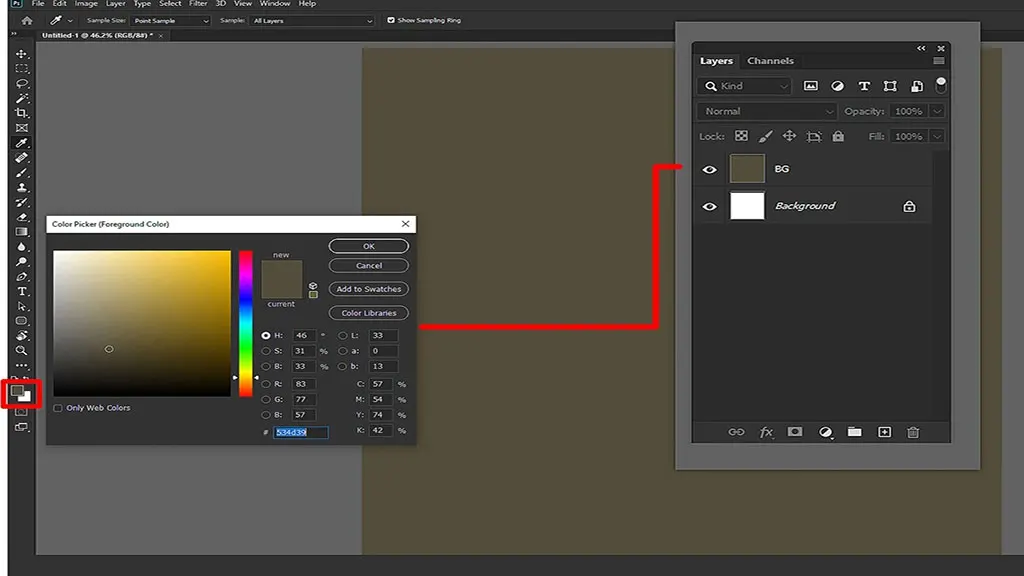Add a layer mask icon
Screen dimensions: 1024x576
tap(795, 432)
